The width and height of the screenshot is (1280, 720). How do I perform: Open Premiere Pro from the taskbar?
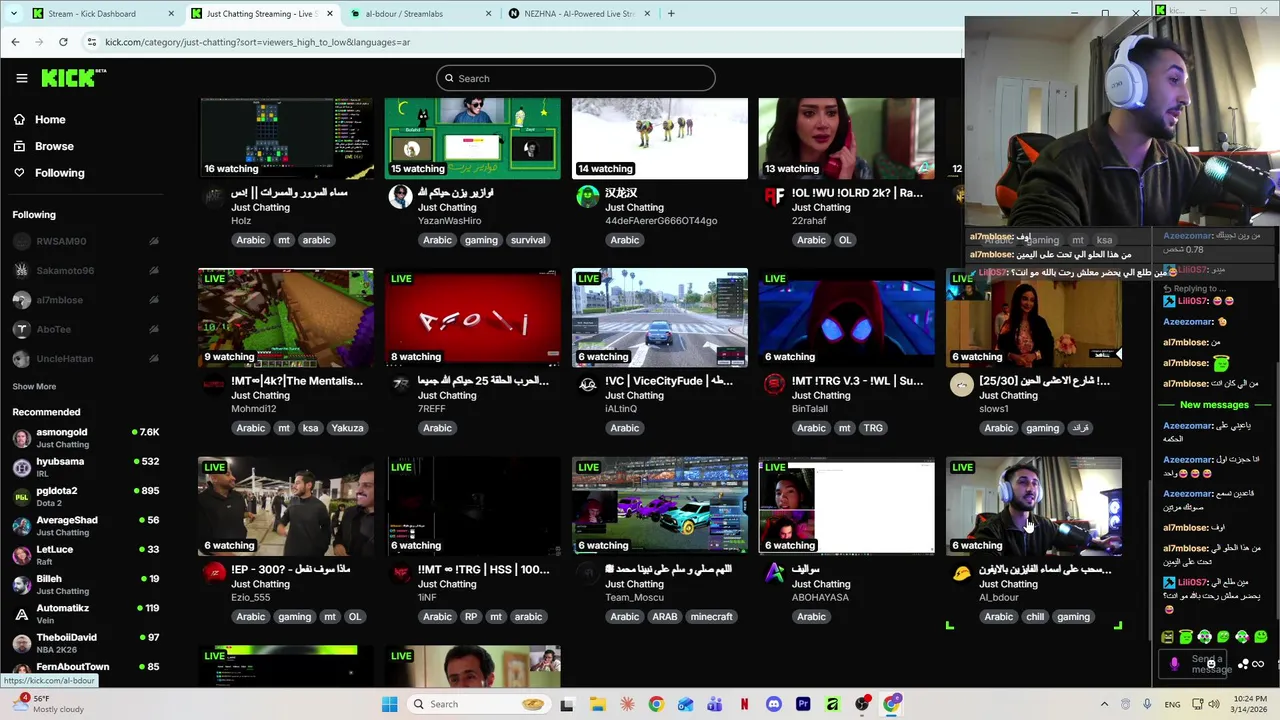803,704
